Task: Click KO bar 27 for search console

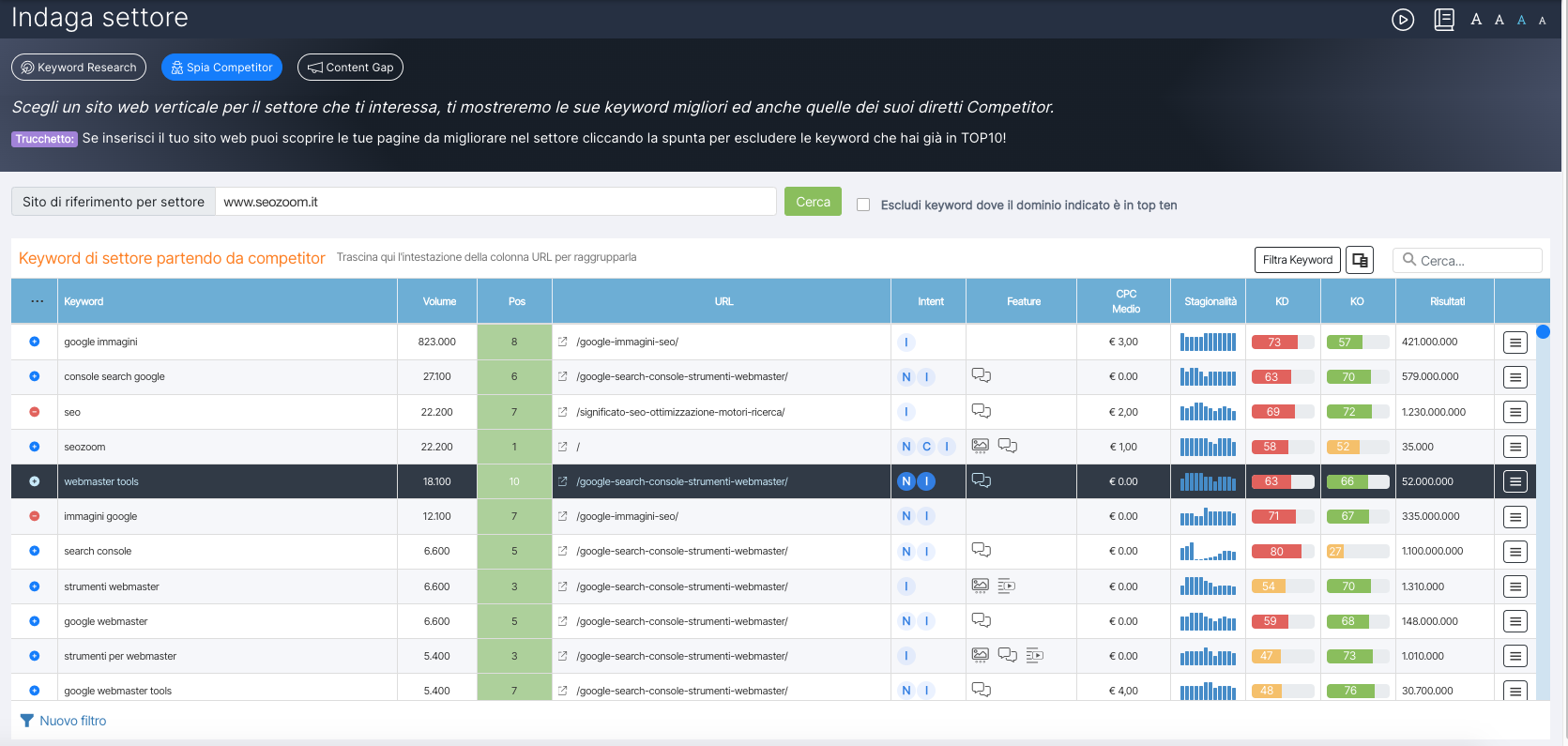Action: pyautogui.click(x=1358, y=552)
